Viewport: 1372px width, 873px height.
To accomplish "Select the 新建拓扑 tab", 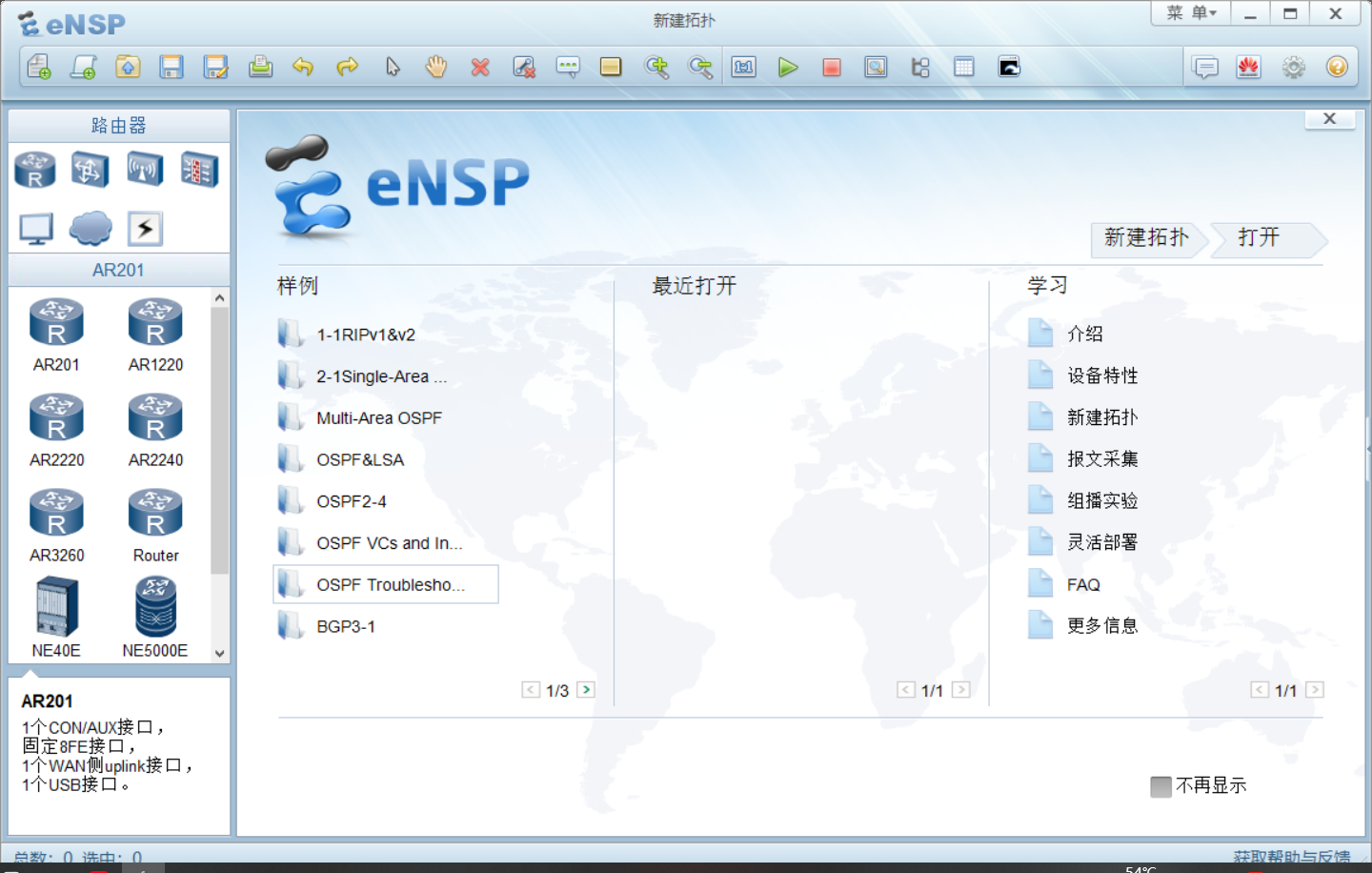I will [x=1146, y=239].
